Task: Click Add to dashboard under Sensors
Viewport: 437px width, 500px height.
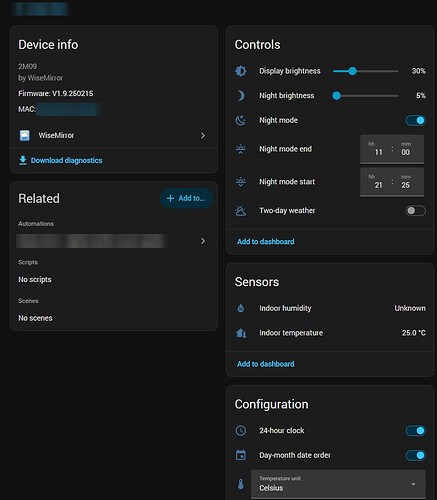Action: (266, 364)
